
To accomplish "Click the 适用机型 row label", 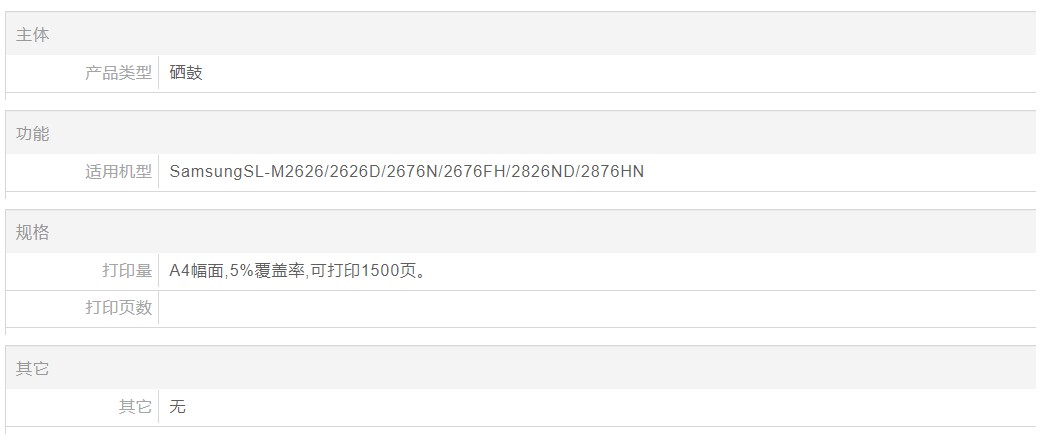I will point(118,172).
